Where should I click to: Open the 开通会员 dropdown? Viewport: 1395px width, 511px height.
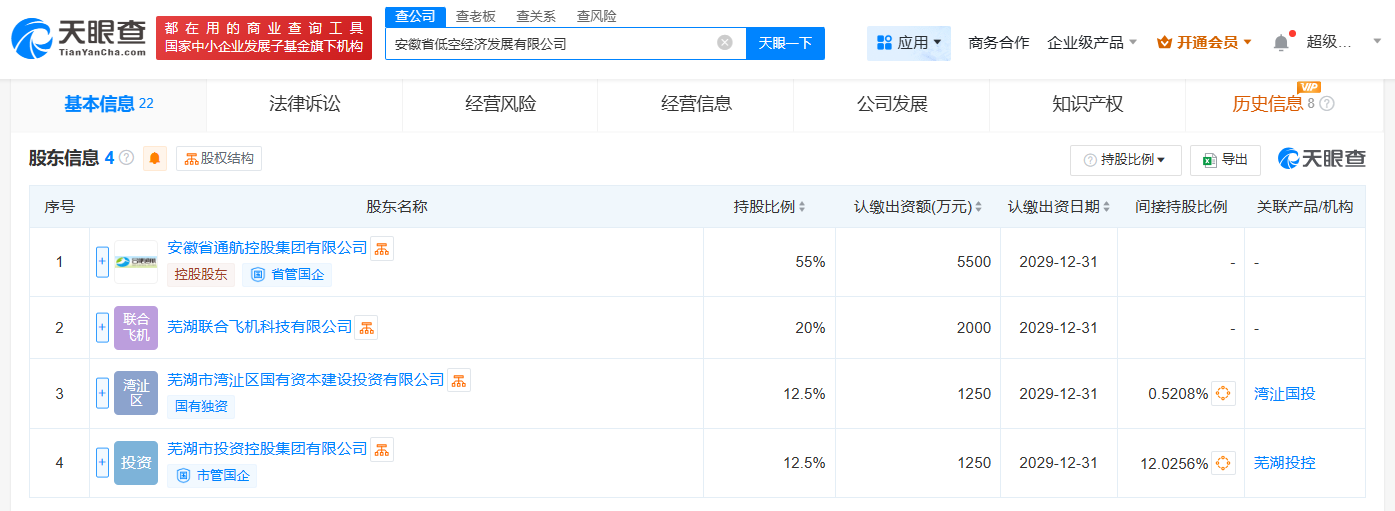(1204, 43)
